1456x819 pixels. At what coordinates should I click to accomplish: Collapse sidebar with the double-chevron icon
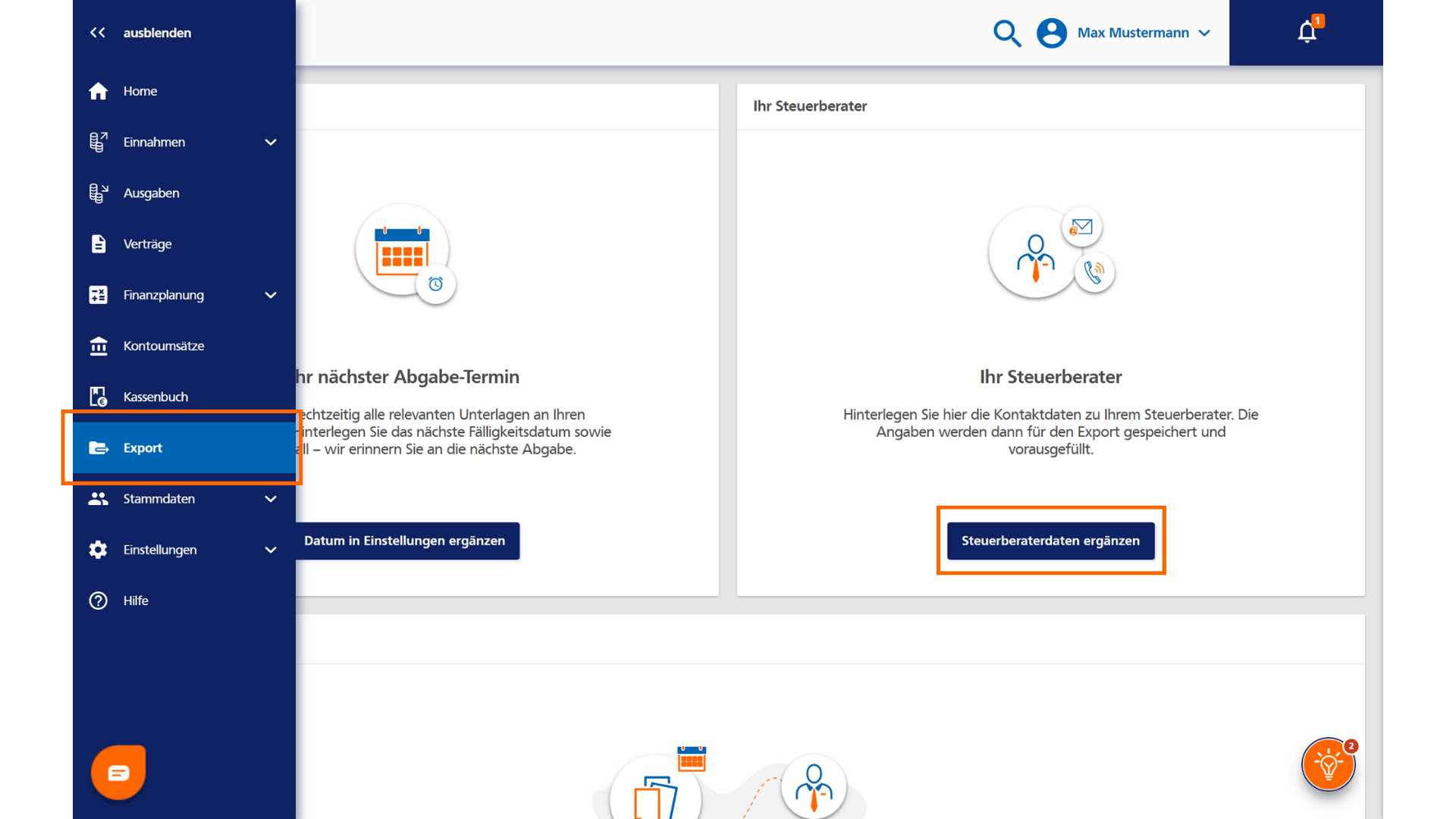click(x=98, y=33)
